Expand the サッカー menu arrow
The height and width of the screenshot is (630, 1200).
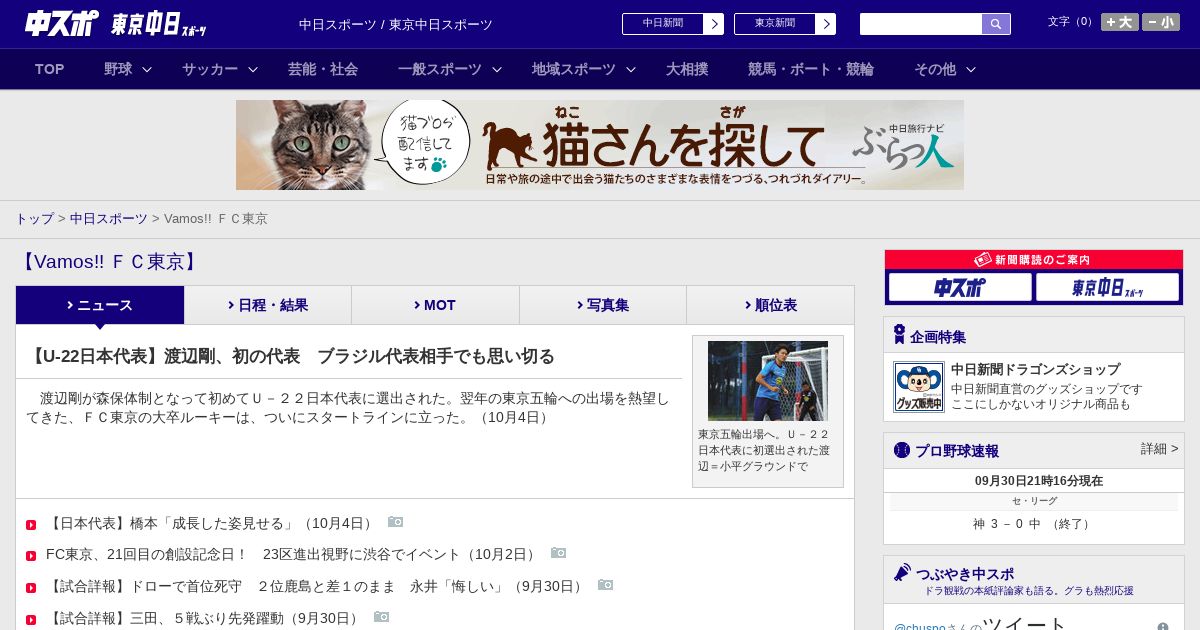click(x=253, y=70)
